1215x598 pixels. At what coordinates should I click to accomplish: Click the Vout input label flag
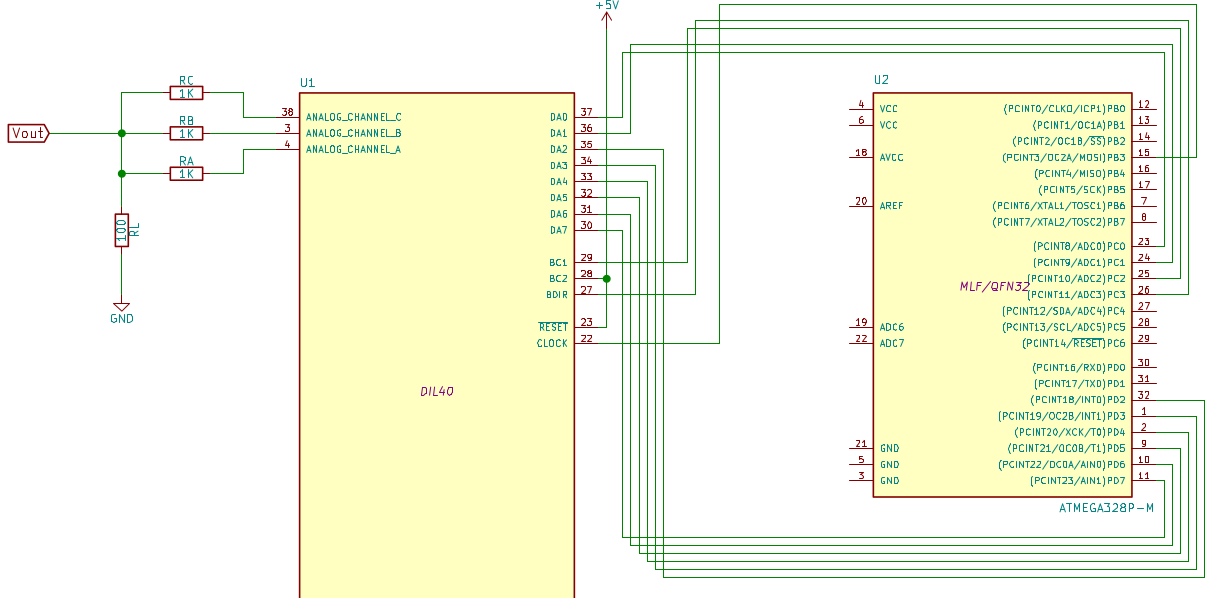(29, 133)
